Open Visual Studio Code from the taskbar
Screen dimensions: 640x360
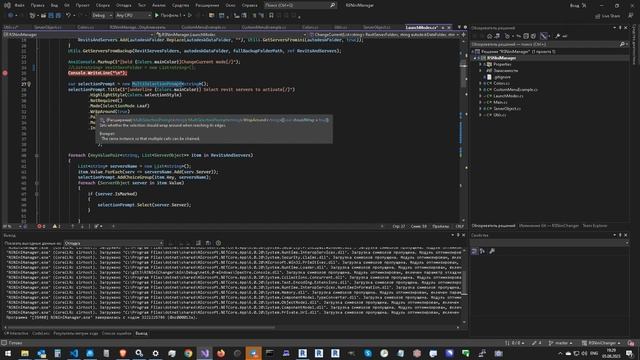(74, 353)
